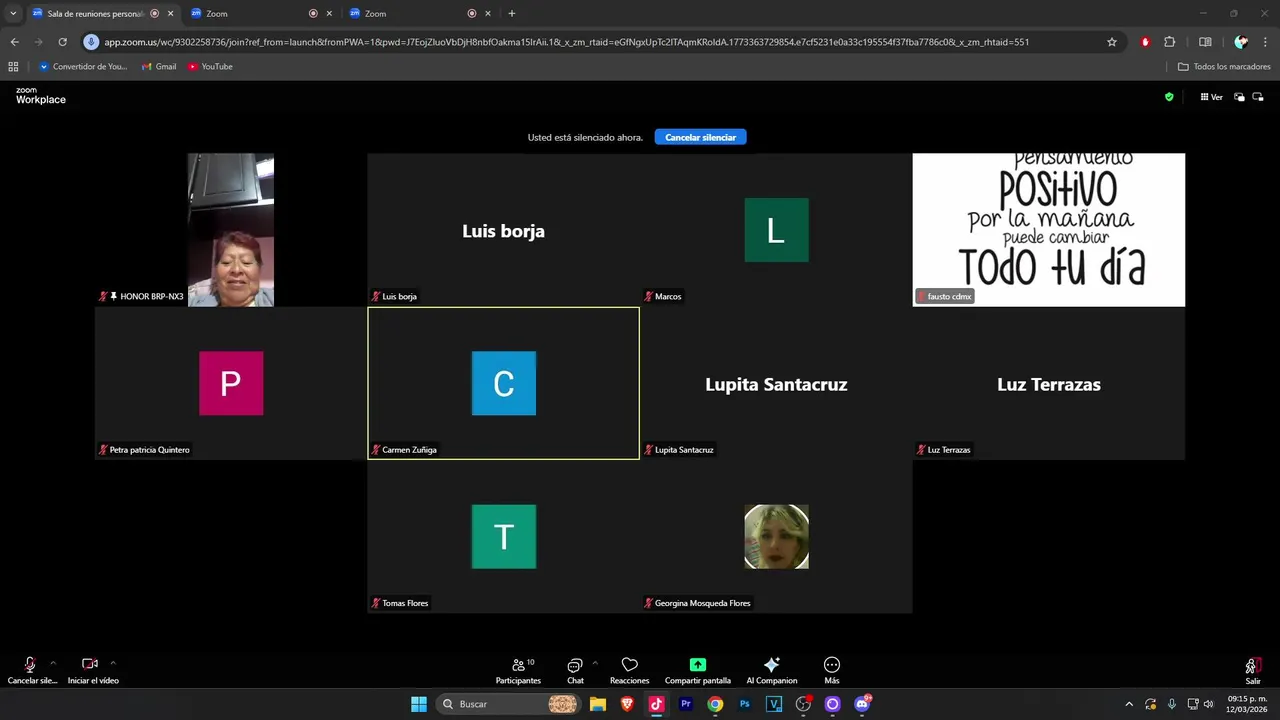This screenshot has width=1280, height=720.
Task: Select the Lupita Santacruz participant tile
Action: coord(776,383)
